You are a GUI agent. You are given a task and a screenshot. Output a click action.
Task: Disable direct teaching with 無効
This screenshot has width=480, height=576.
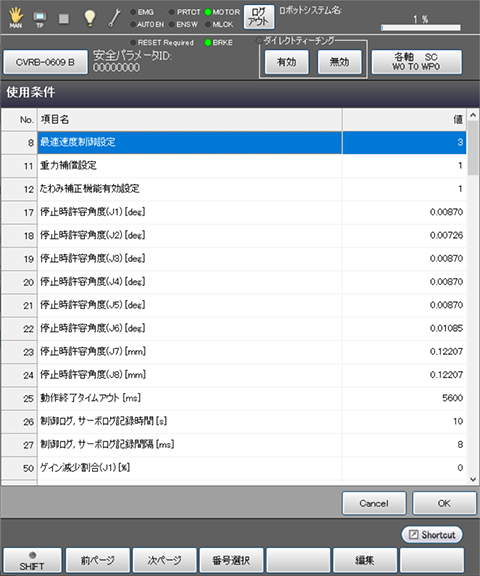[339, 62]
